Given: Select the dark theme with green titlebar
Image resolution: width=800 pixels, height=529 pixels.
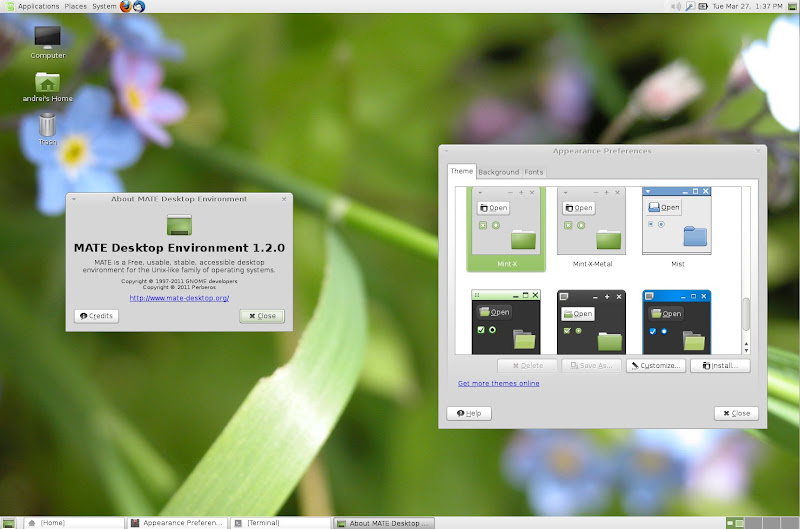Looking at the screenshot, I should (x=506, y=322).
